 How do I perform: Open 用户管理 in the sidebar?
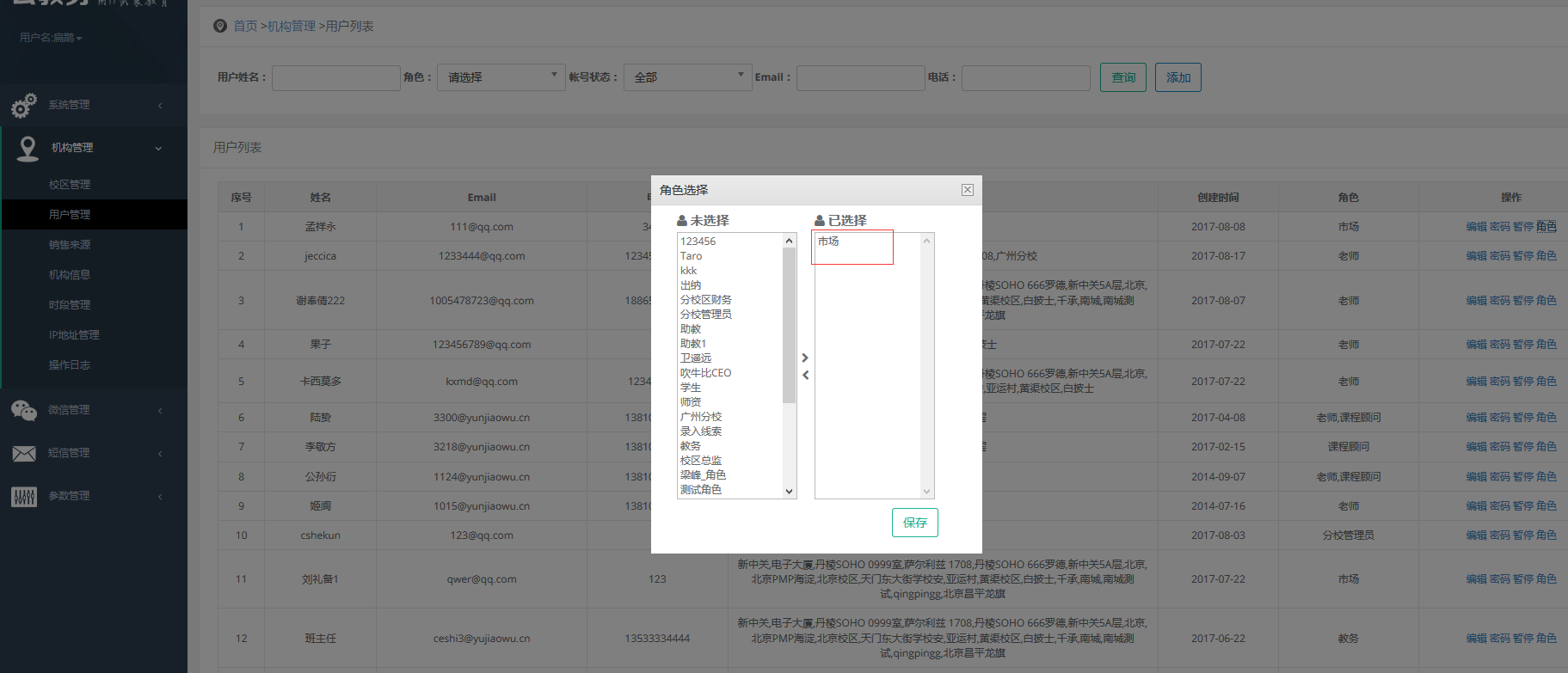pyautogui.click(x=70, y=214)
